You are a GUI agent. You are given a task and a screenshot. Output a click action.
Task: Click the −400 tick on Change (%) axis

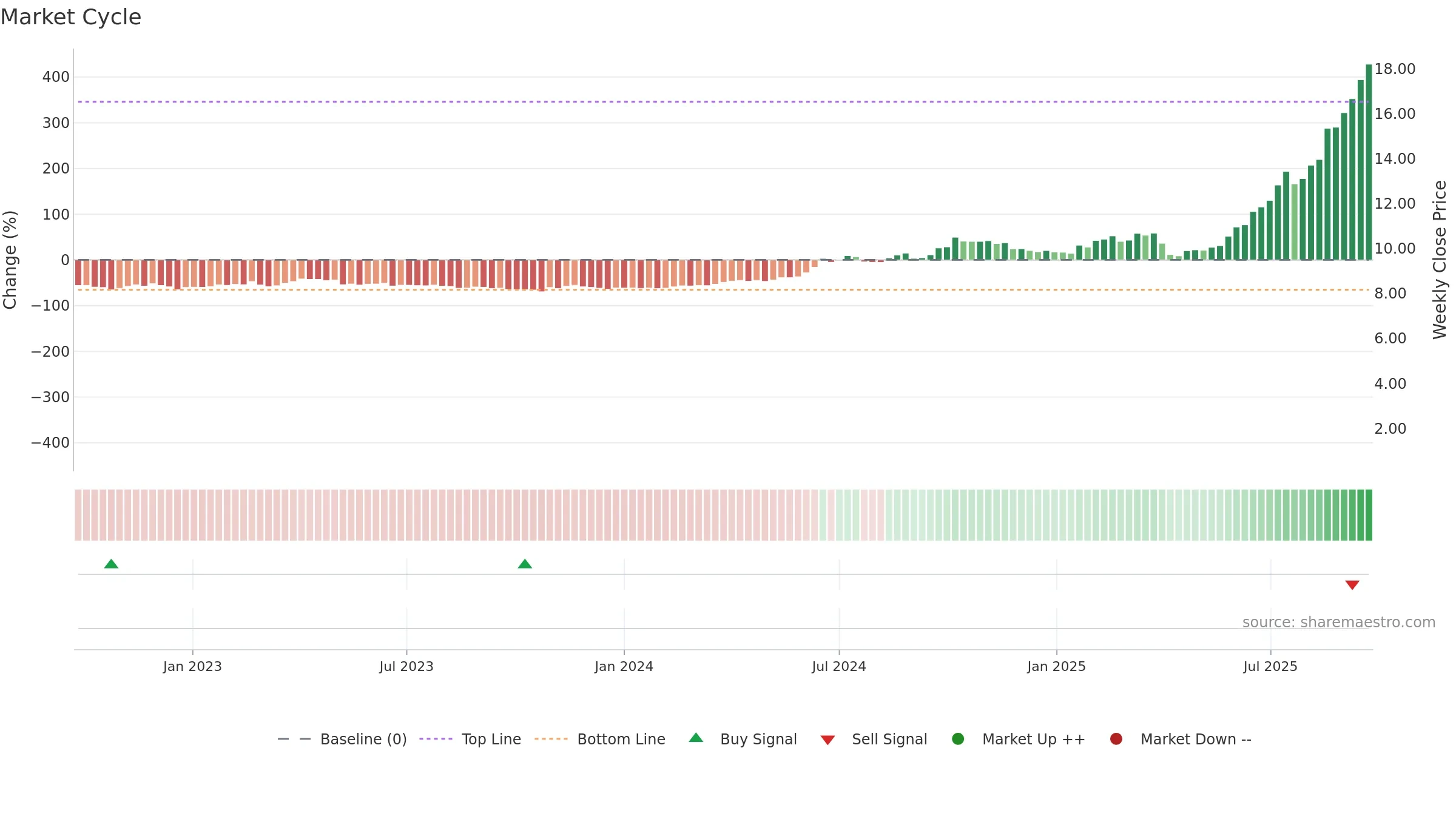click(x=50, y=443)
